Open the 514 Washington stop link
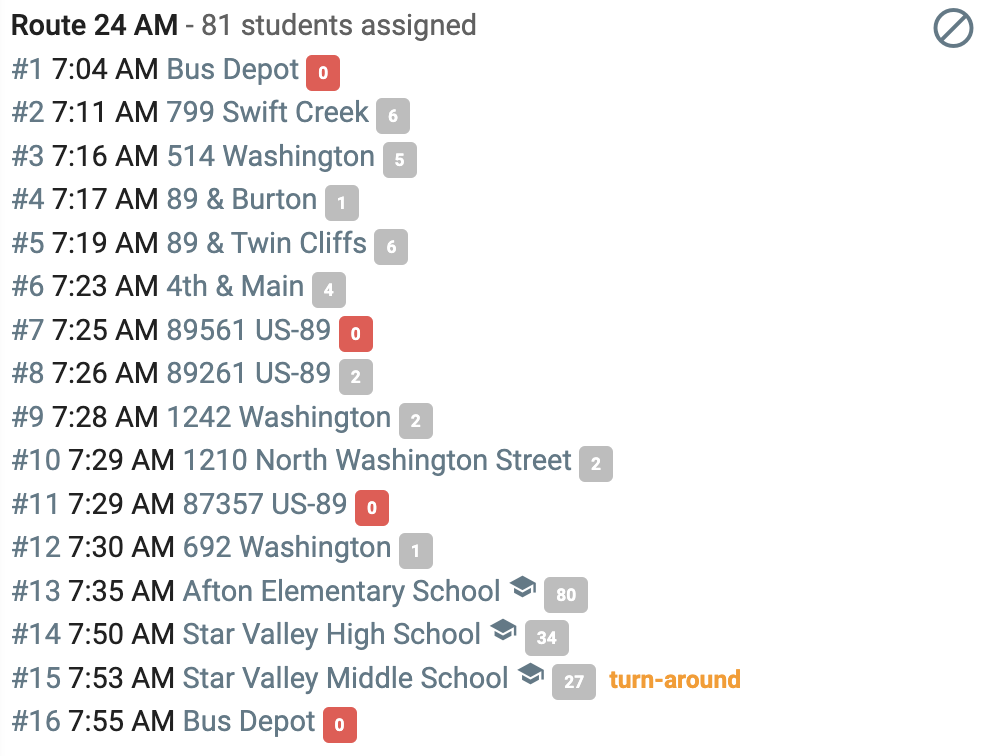 tap(271, 156)
